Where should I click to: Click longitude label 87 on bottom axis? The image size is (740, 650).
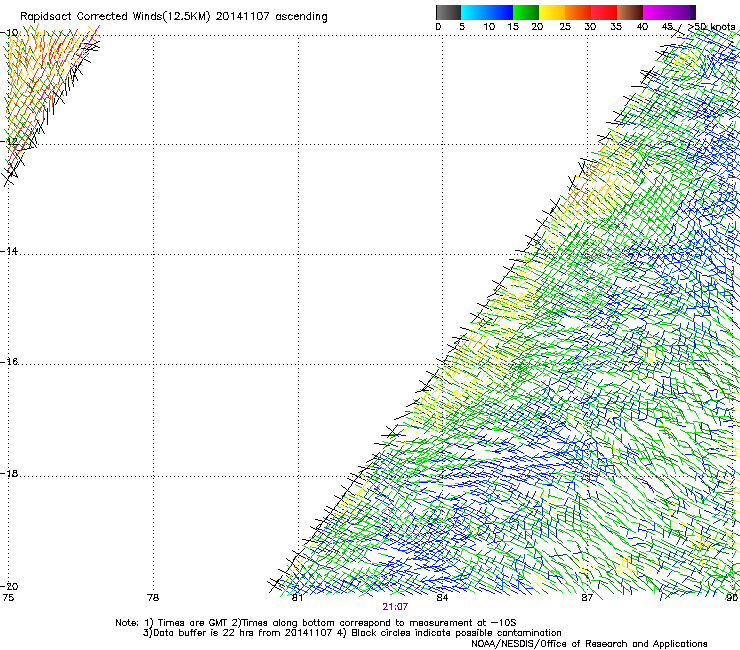pos(587,598)
